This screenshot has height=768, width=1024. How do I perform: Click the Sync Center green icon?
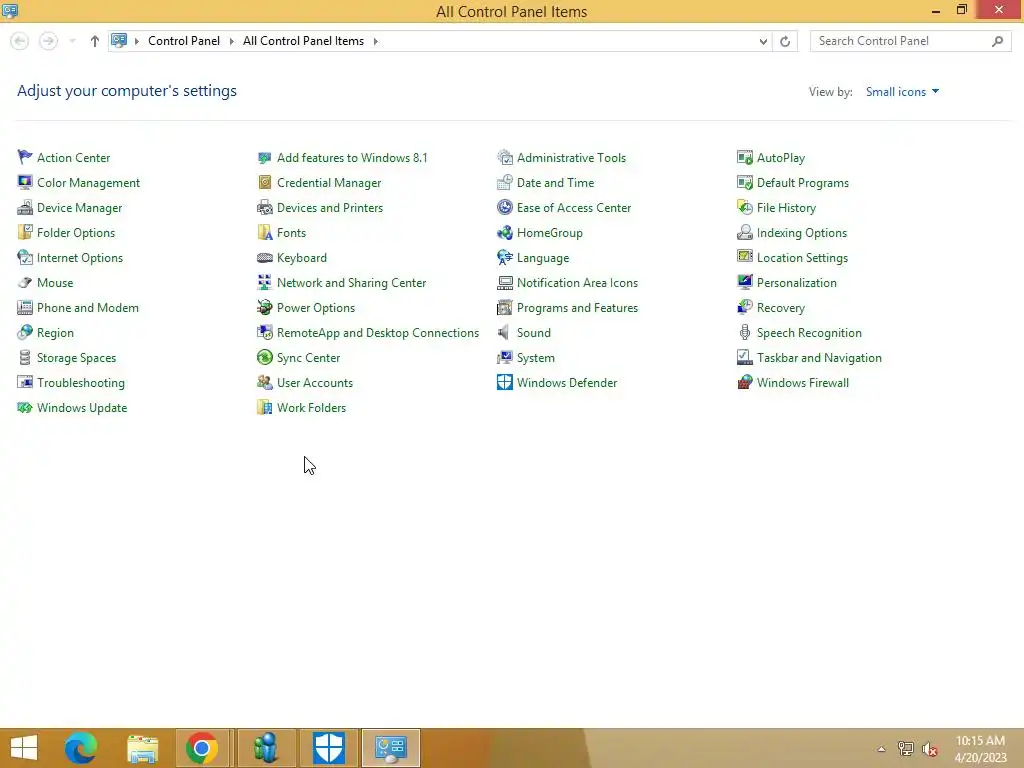[264, 358]
